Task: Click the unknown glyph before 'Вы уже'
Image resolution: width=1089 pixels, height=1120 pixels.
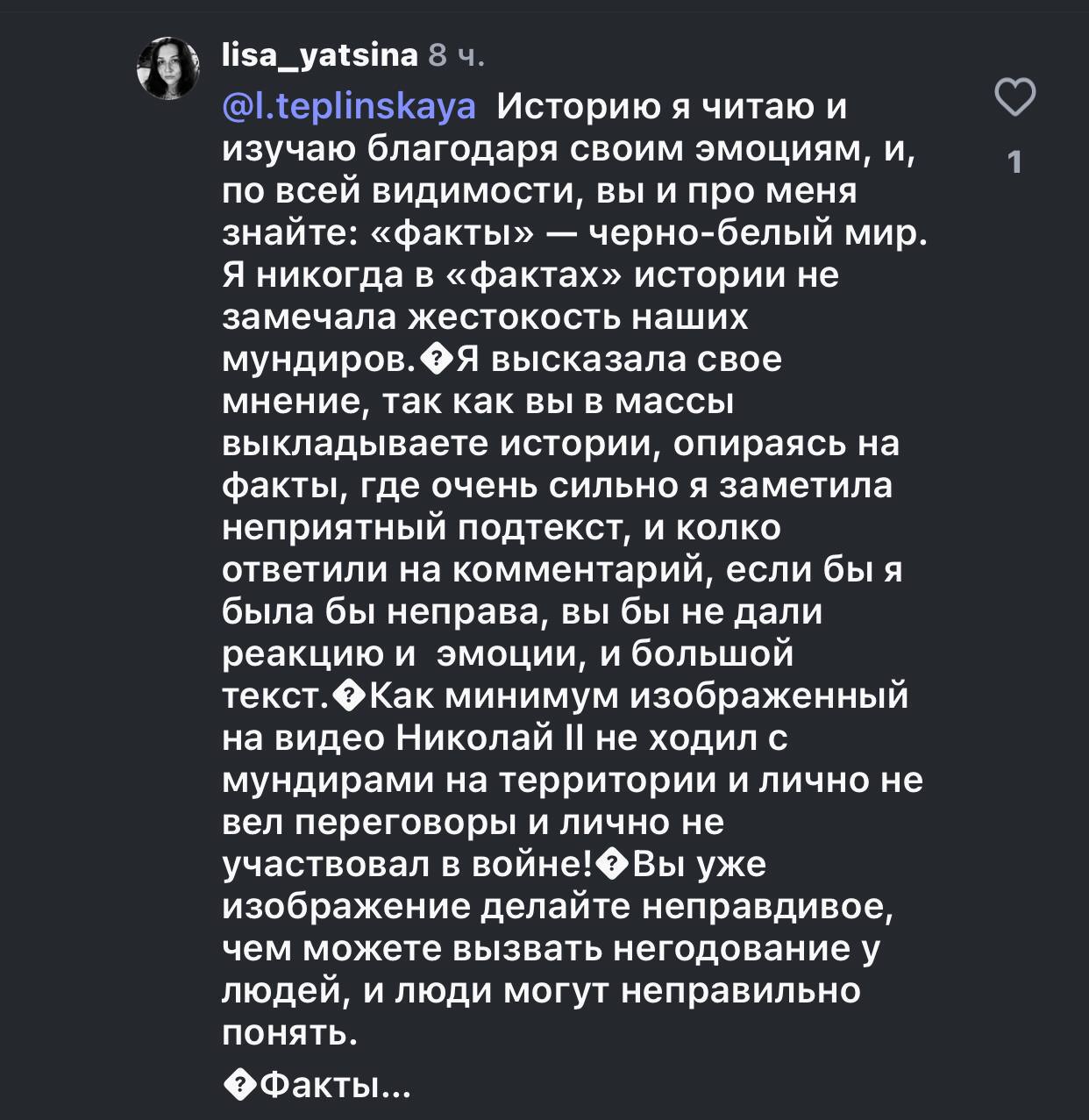Action: pyautogui.click(x=612, y=866)
